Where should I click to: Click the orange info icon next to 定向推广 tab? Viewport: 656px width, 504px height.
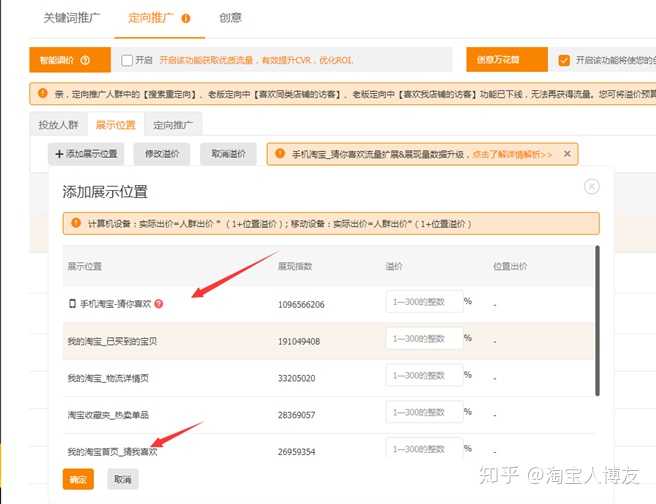tap(186, 18)
